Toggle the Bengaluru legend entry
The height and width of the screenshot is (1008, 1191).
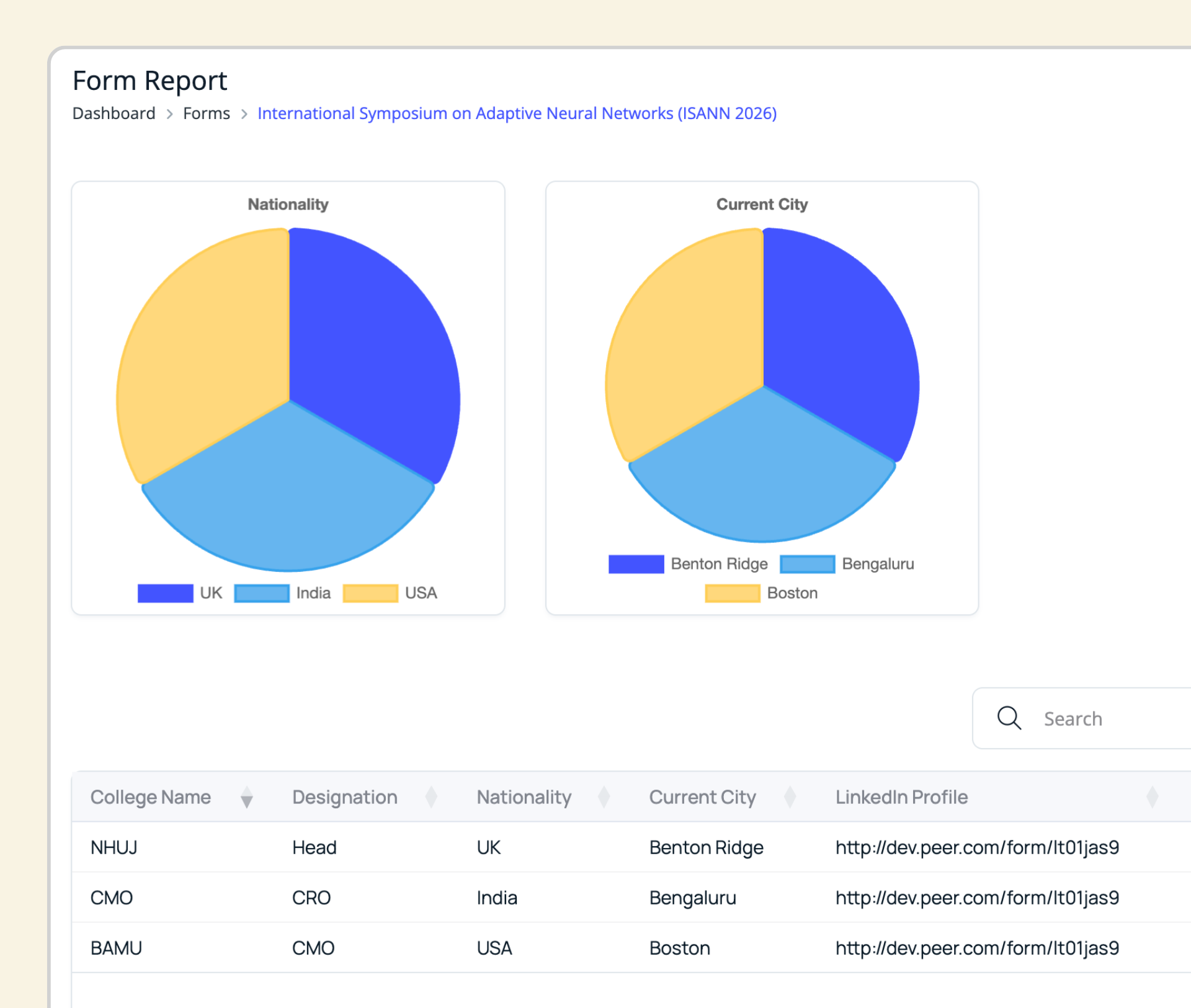pyautogui.click(x=807, y=564)
